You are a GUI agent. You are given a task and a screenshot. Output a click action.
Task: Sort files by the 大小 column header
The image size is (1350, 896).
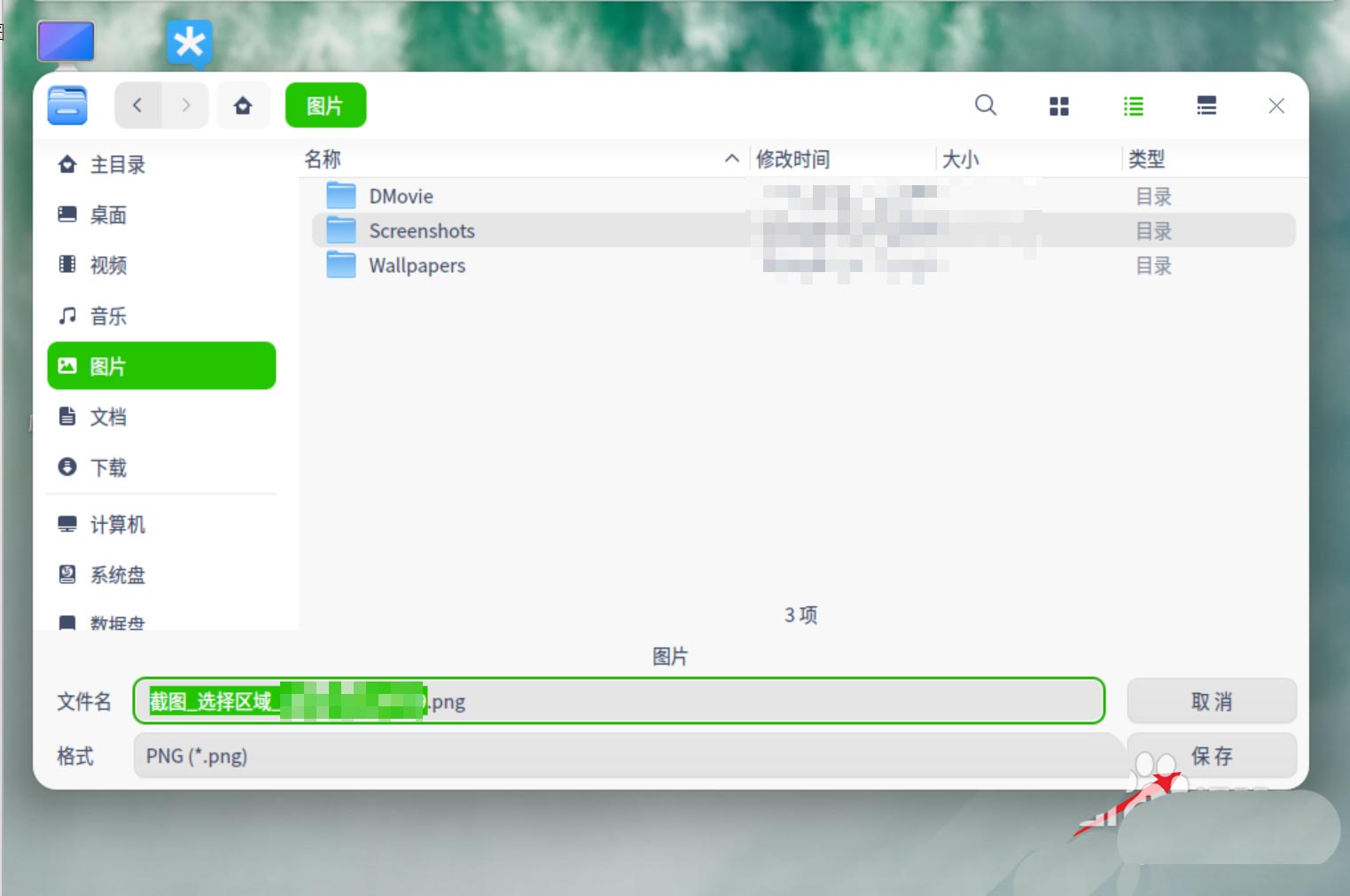(x=1028, y=160)
